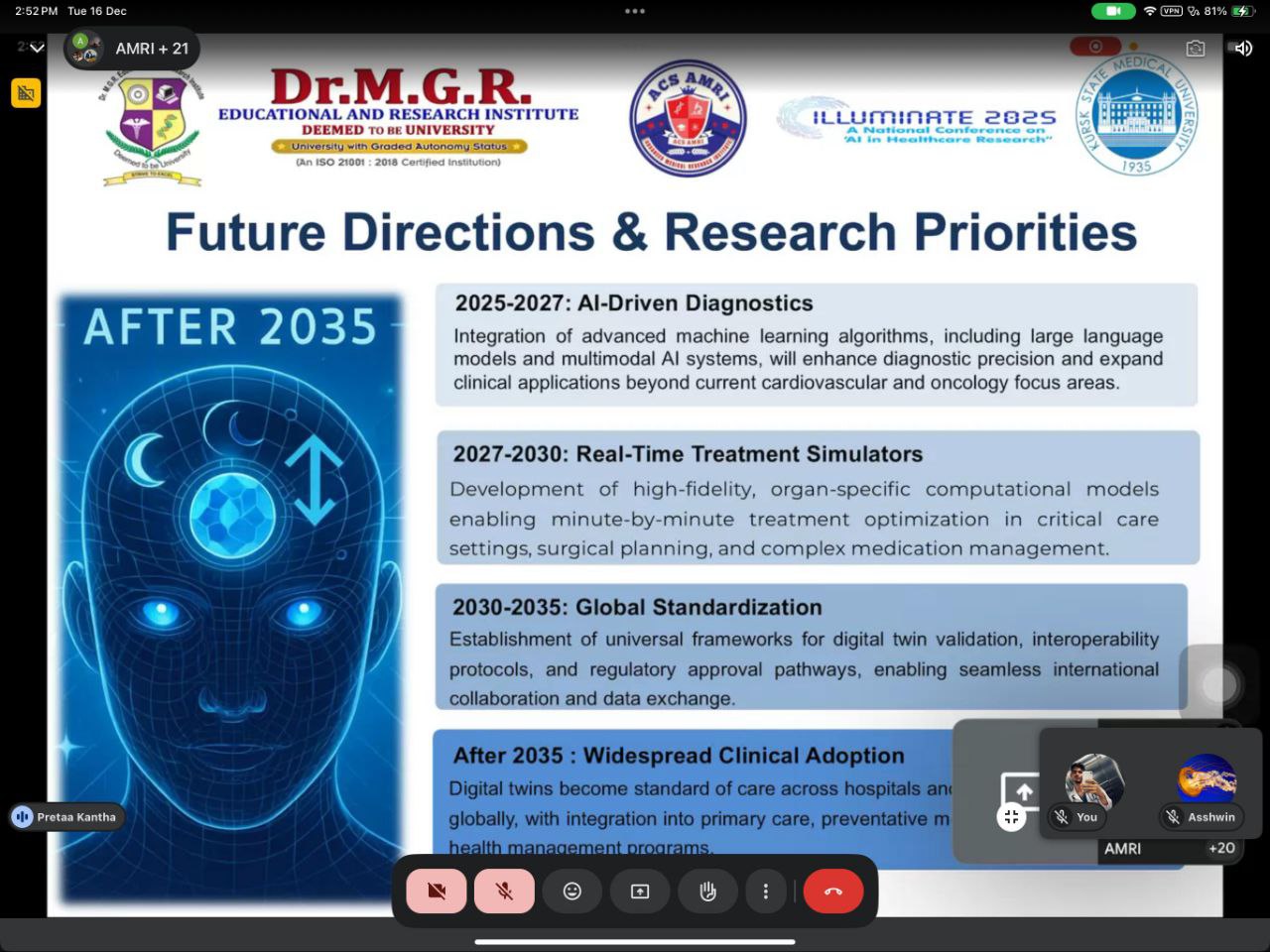Tap the speaker audio output icon
Viewport: 1270px width, 952px height.
tap(1242, 48)
